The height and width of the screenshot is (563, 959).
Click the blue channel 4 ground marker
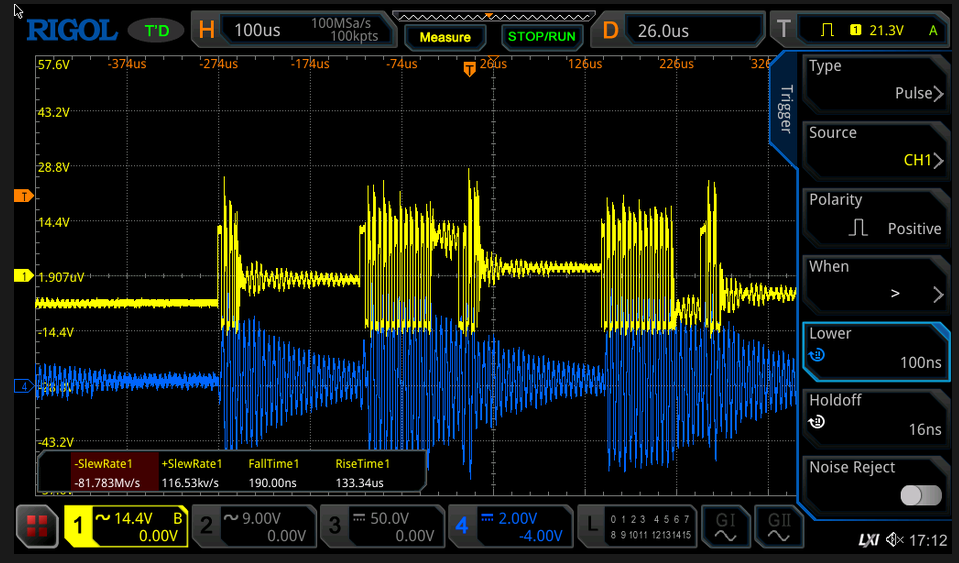tap(23, 386)
